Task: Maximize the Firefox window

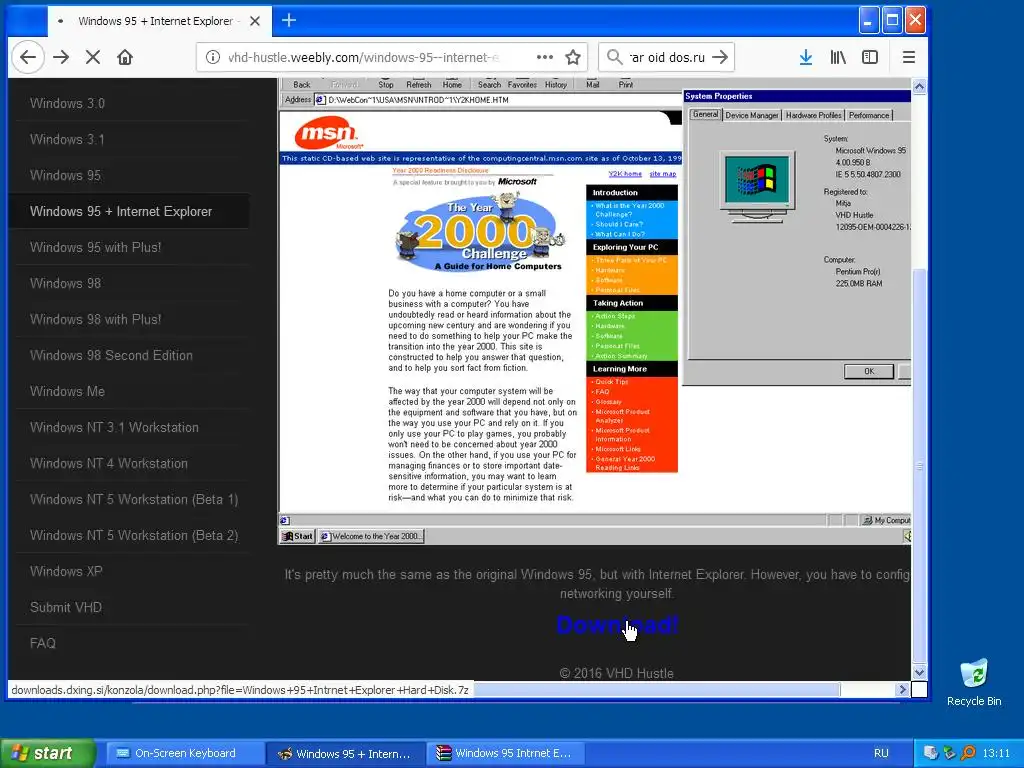Action: click(891, 21)
